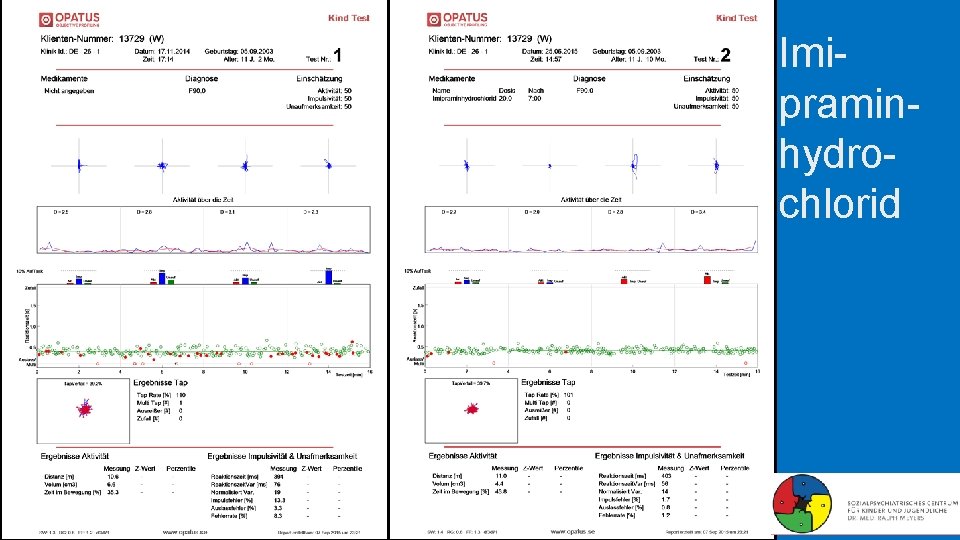Click the 'Zeit: 14:57' value on Test 2
960x540 pixels.
(546, 59)
